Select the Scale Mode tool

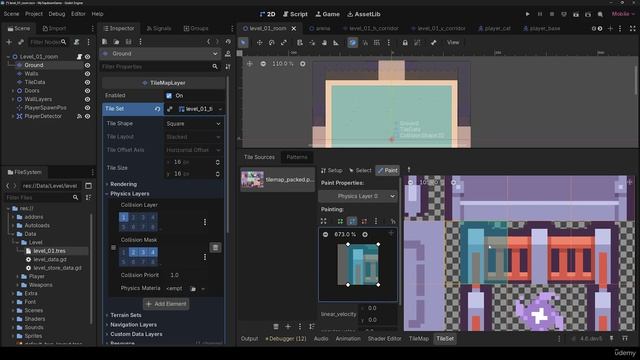284,42
